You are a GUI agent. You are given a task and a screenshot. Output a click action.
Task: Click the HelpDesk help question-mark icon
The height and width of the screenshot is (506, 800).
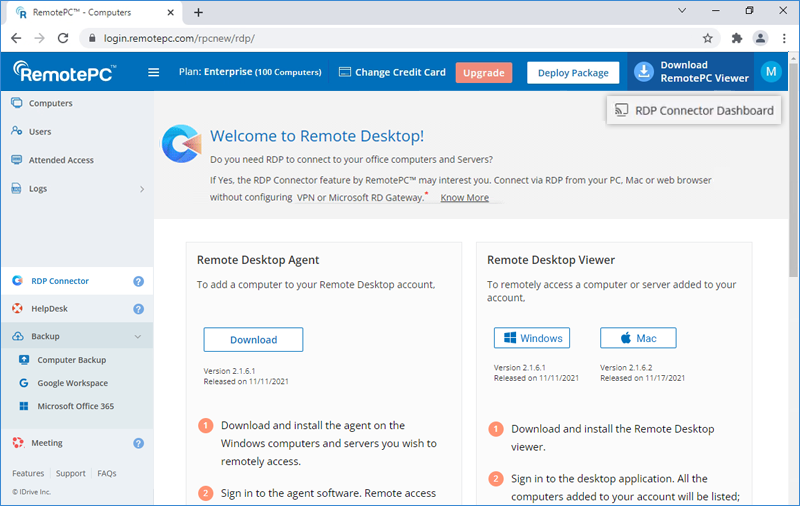[x=138, y=309]
